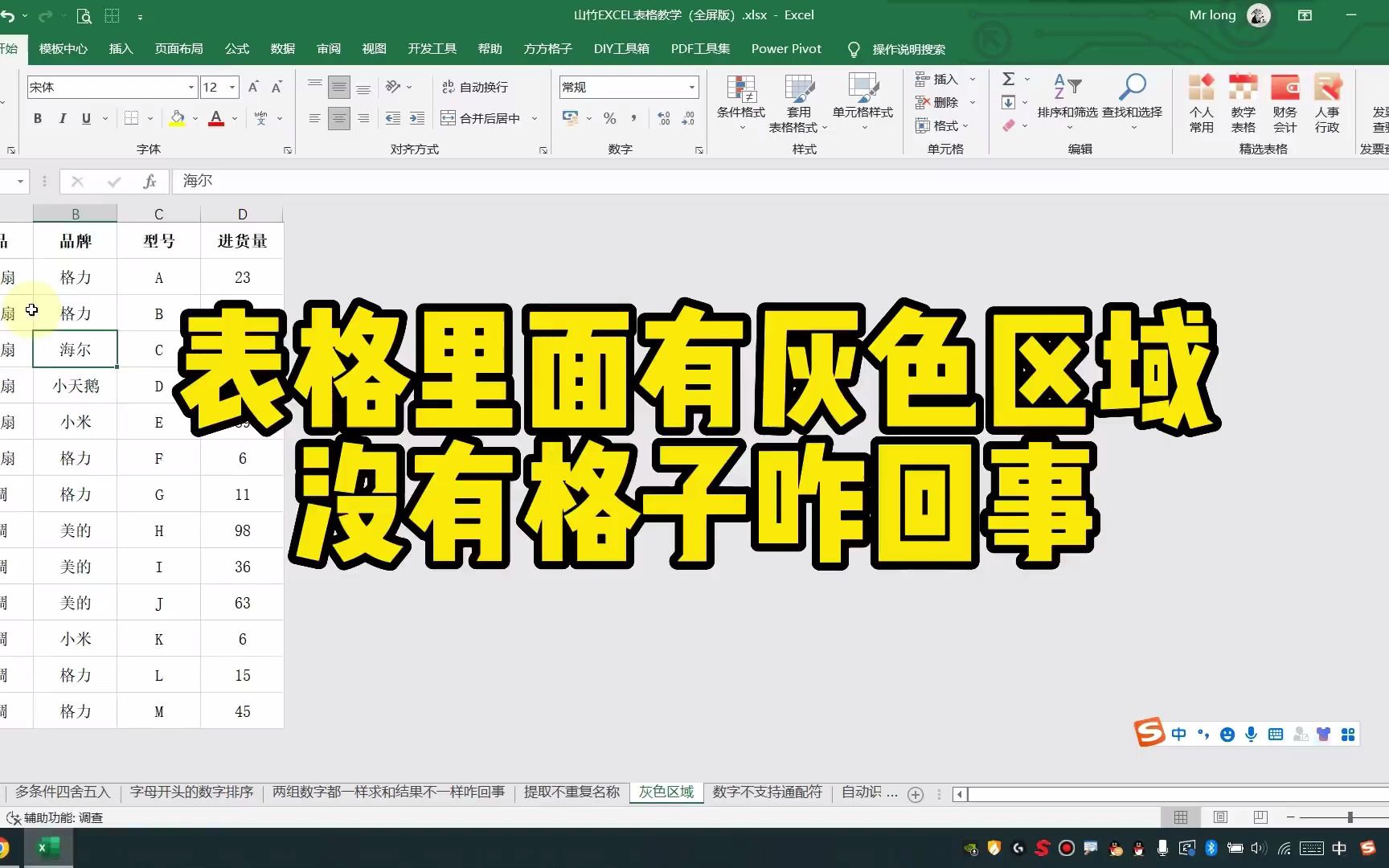
Task: Switch to 提取不重复名称 sheet tab
Action: click(572, 792)
